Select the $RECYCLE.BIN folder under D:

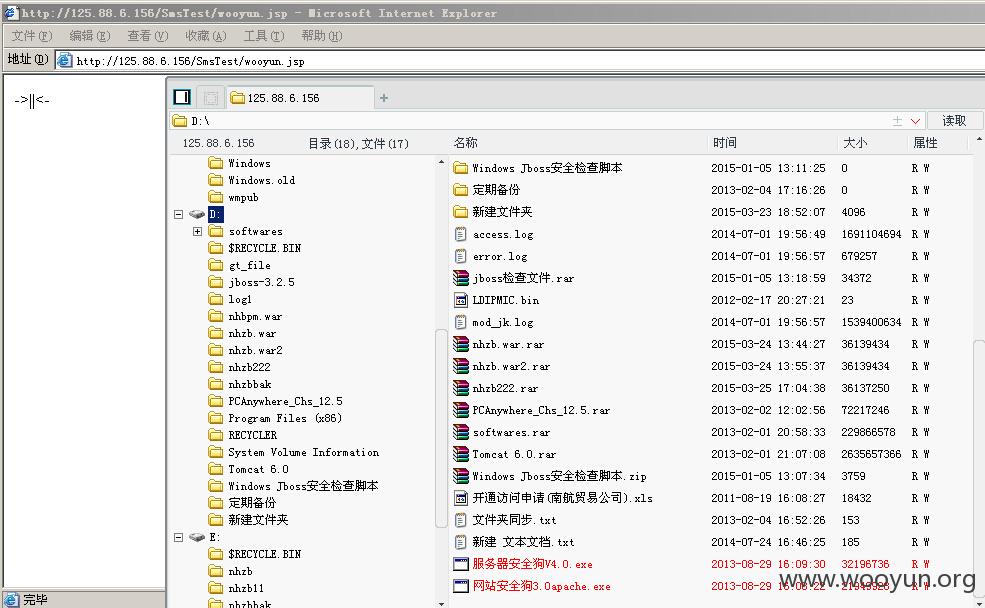(x=264, y=248)
